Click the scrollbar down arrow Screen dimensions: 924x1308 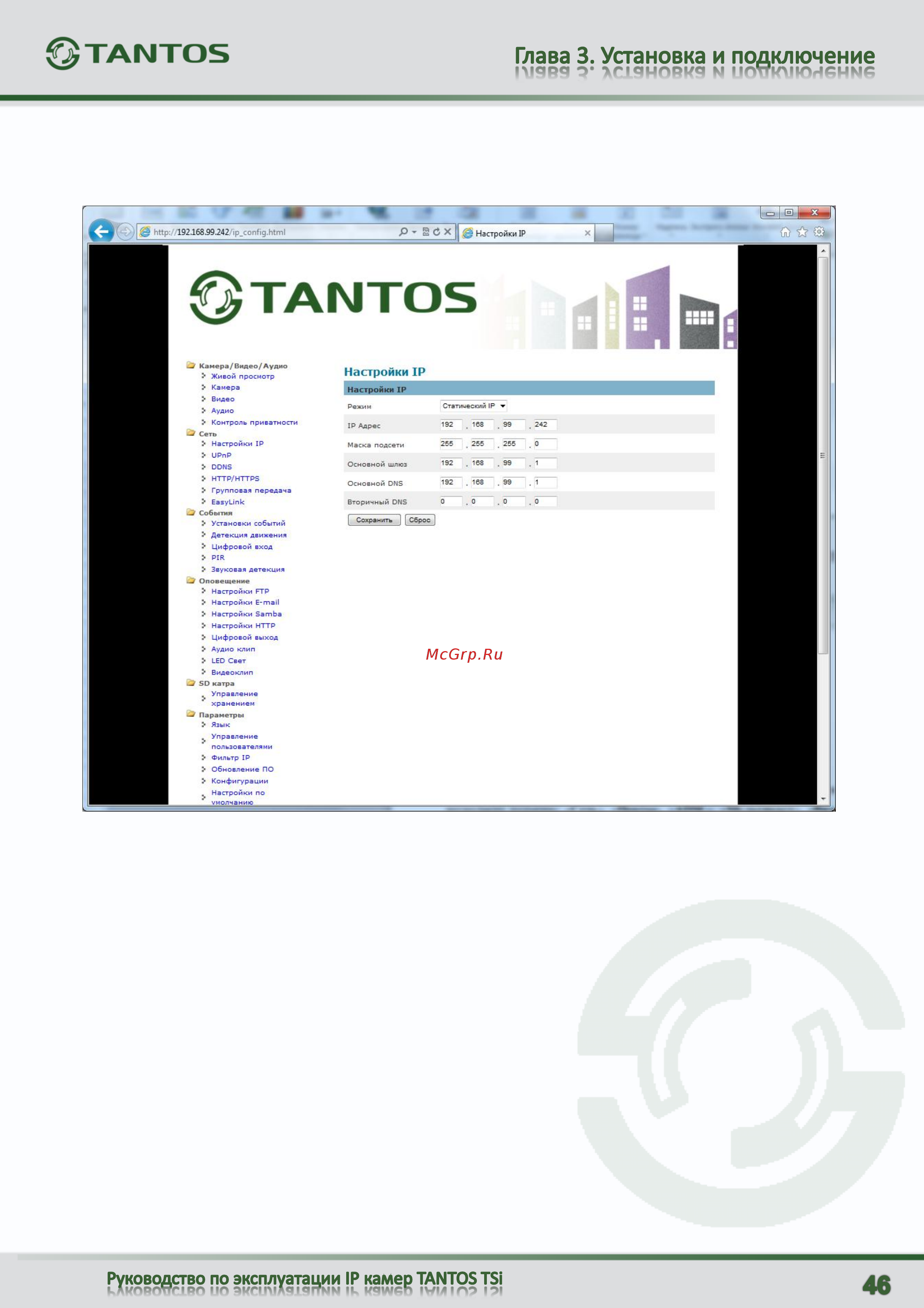[823, 799]
